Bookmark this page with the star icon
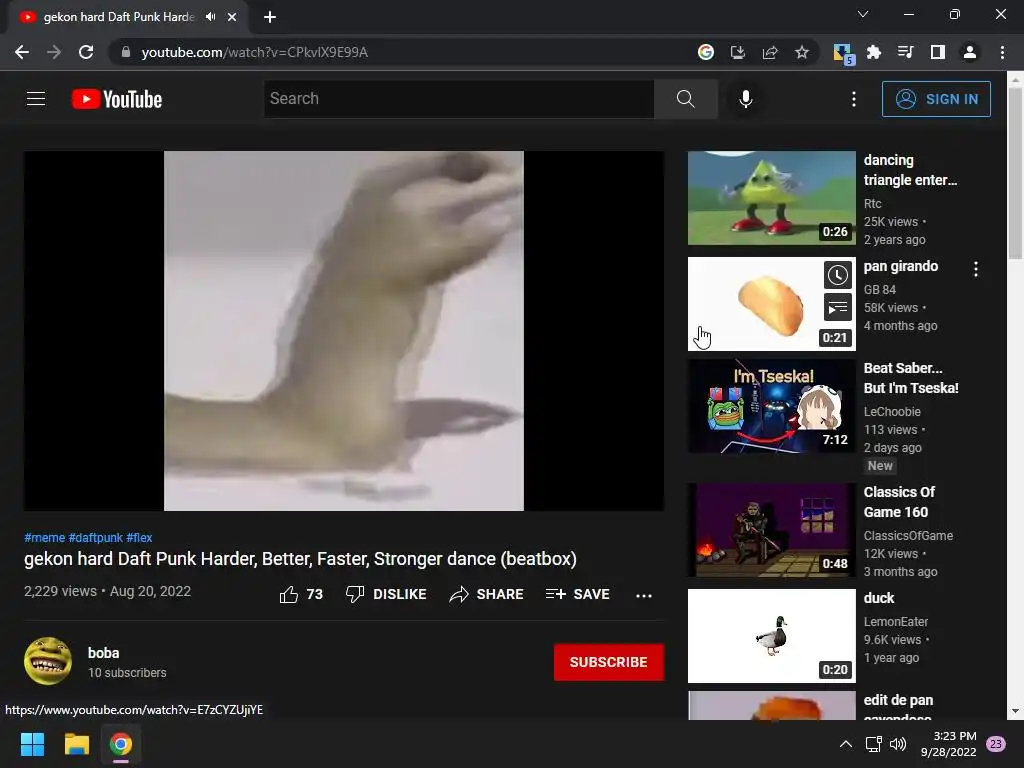Screen dimensions: 1024x768 click(x=802, y=52)
